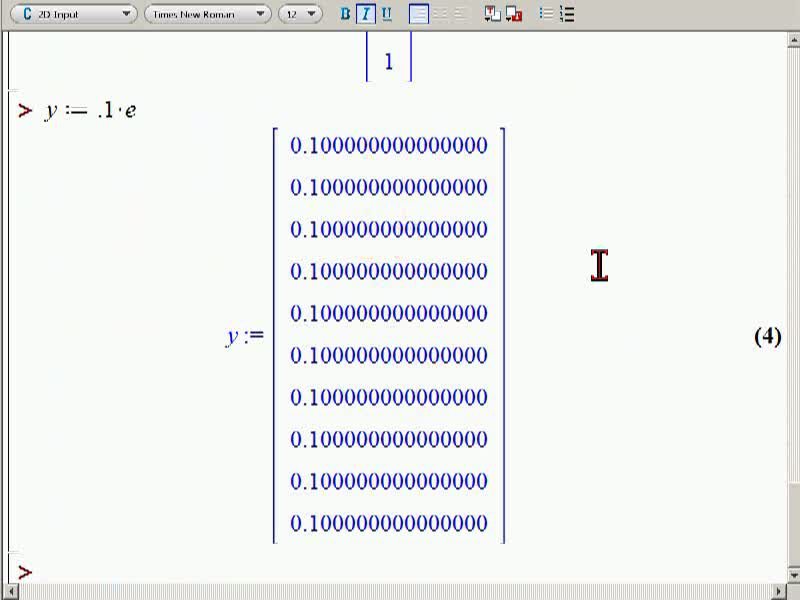
Task: Apply bulleted list icon
Action: (546, 14)
